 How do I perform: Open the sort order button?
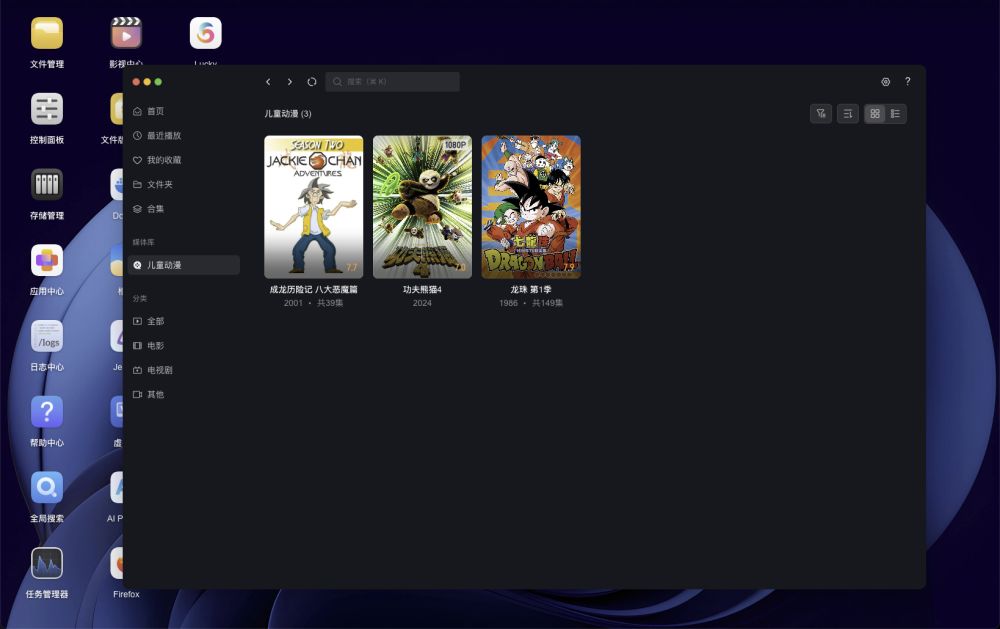(848, 114)
